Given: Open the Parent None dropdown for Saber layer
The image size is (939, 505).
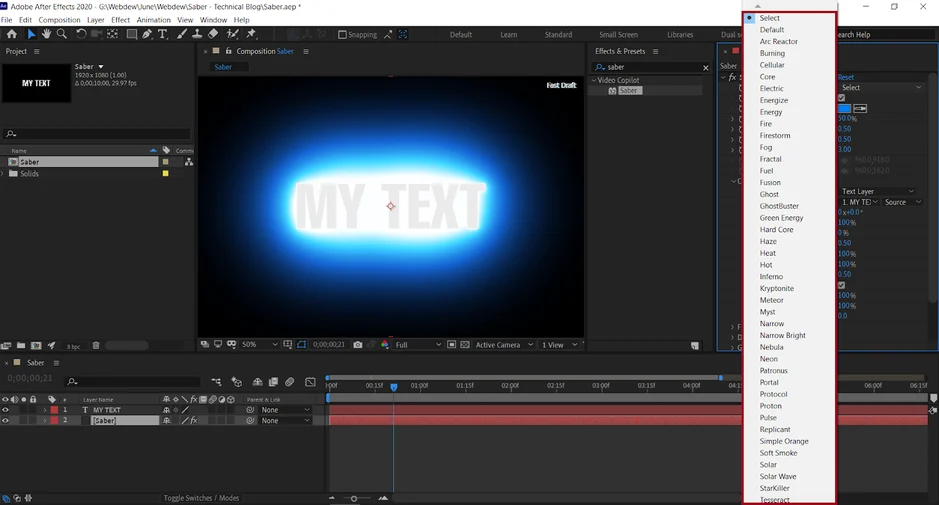Looking at the screenshot, I should [286, 421].
